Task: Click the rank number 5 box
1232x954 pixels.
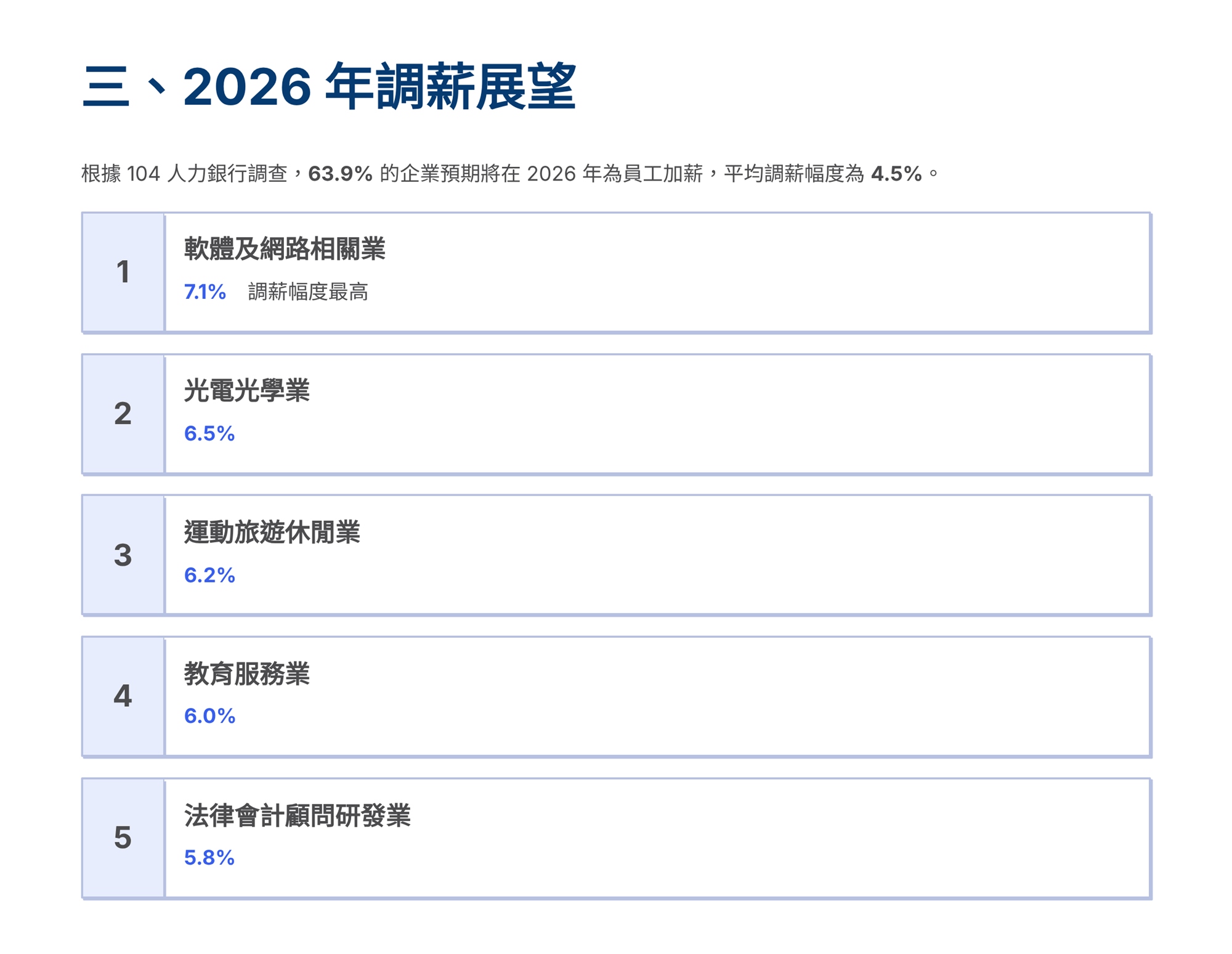Action: (123, 838)
